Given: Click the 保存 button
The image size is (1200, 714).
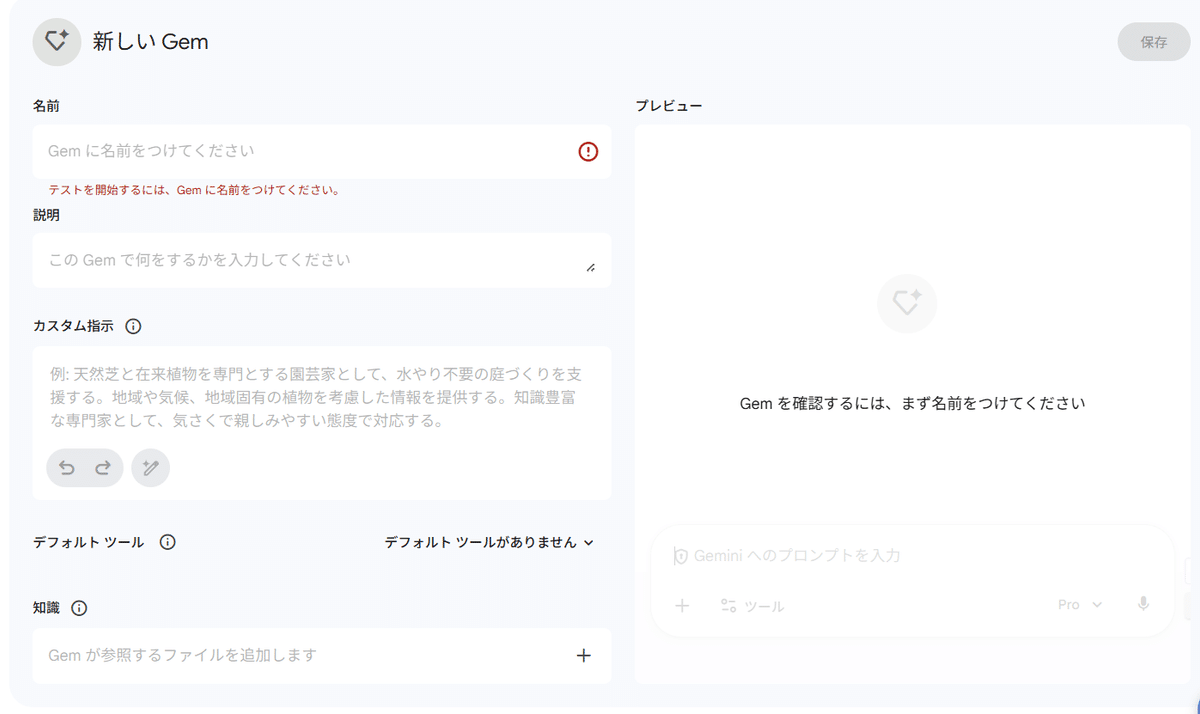Looking at the screenshot, I should pos(1154,43).
